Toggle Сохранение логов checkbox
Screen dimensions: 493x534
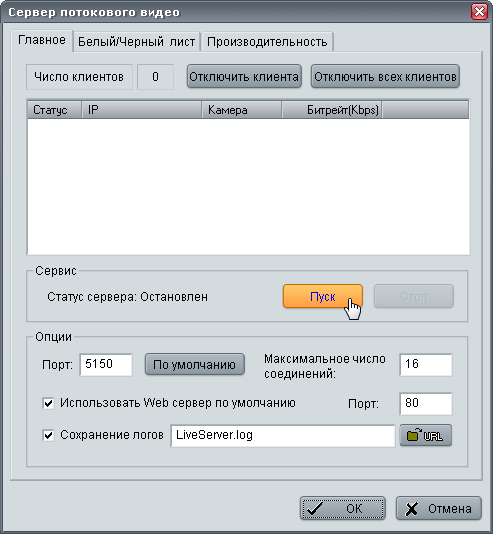pos(48,435)
